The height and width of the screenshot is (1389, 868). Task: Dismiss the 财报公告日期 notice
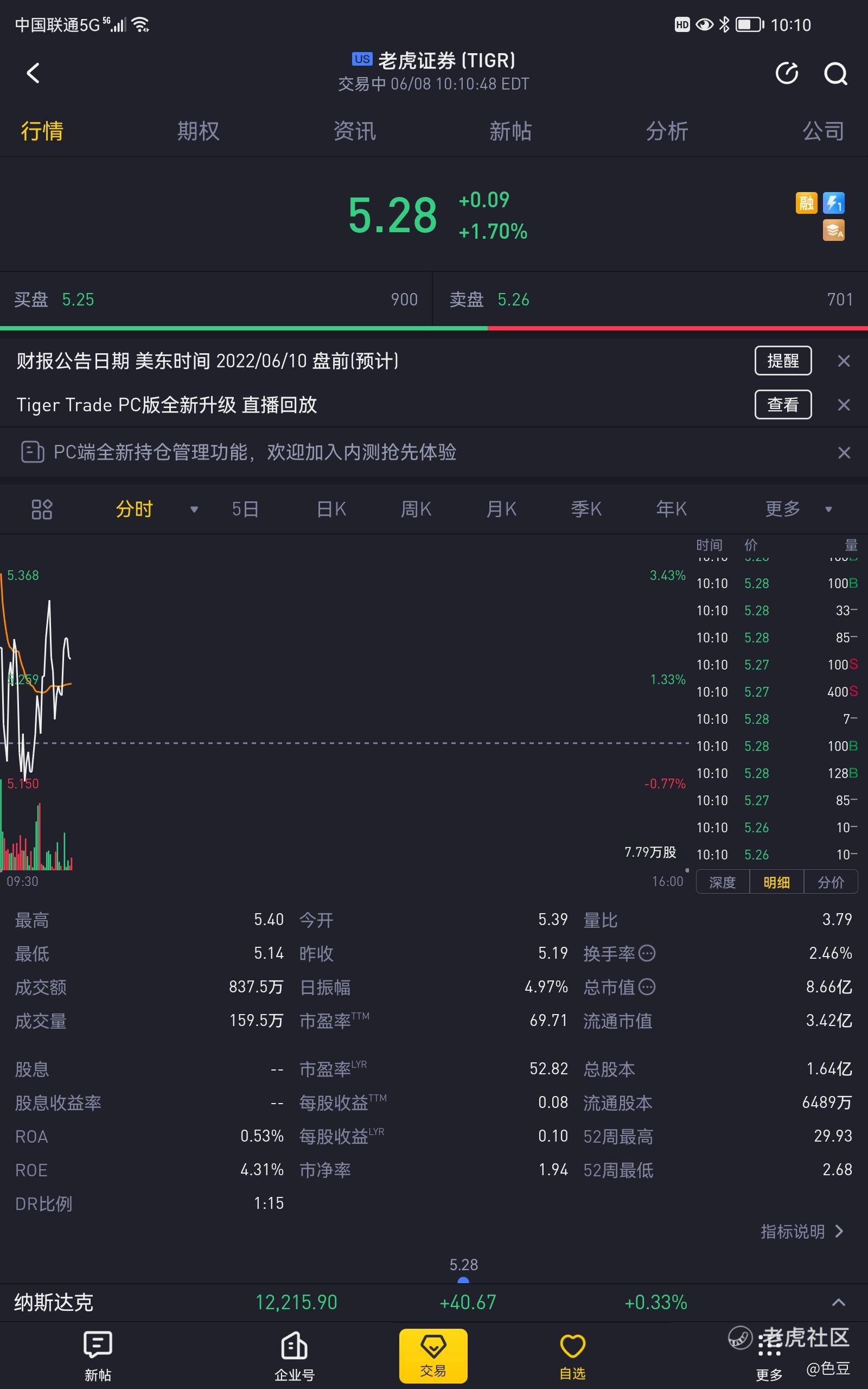click(x=843, y=361)
